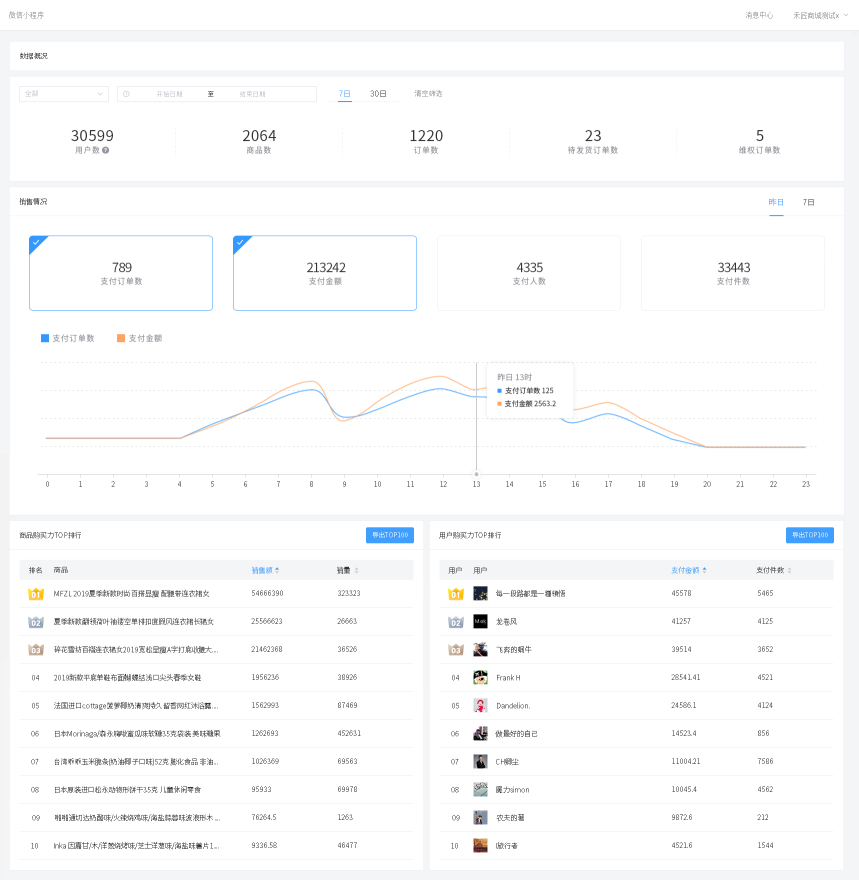The image size is (859, 880).
Task: Switch overview to 30日 tab
Action: coord(378,94)
